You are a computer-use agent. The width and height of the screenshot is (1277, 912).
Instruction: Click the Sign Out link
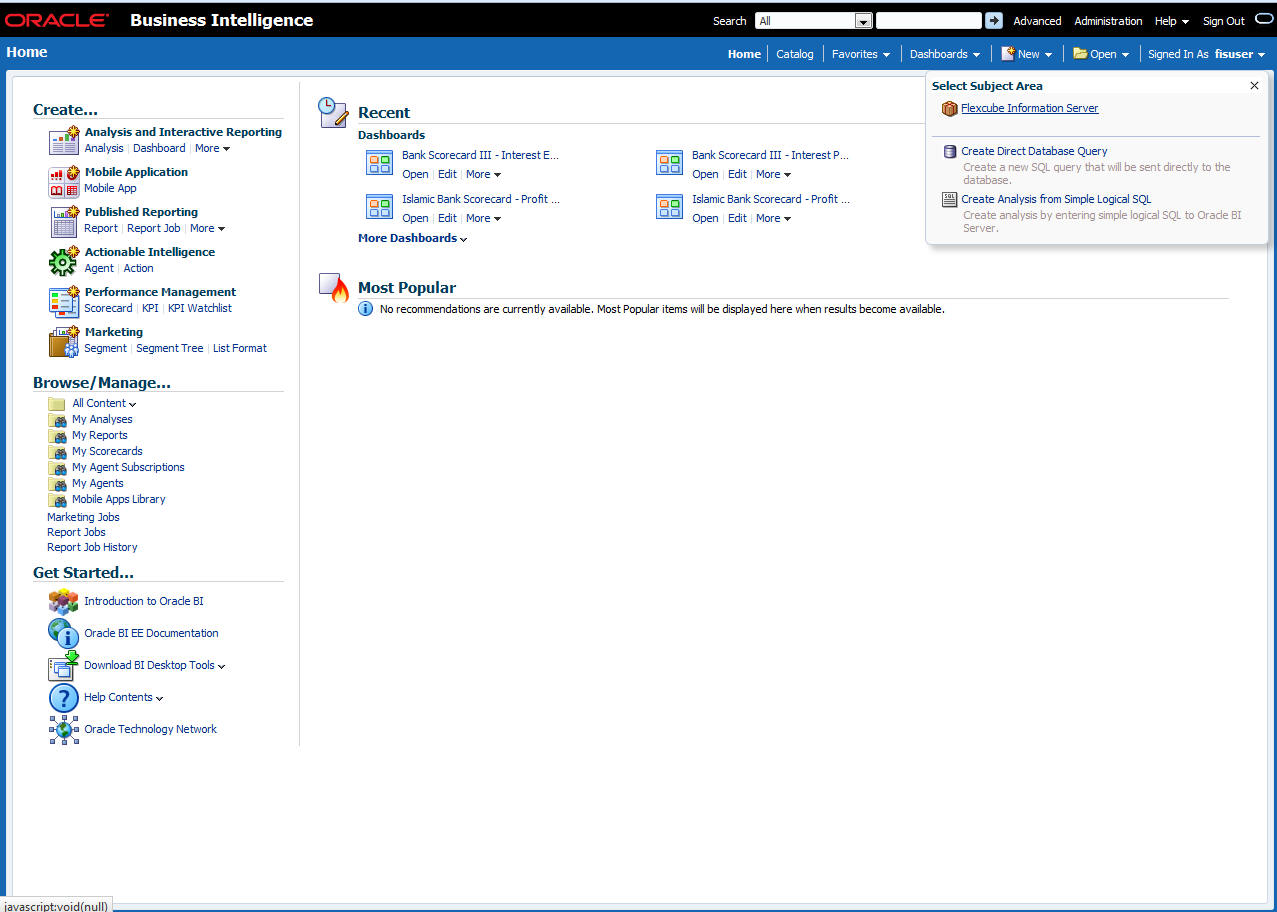click(1224, 21)
